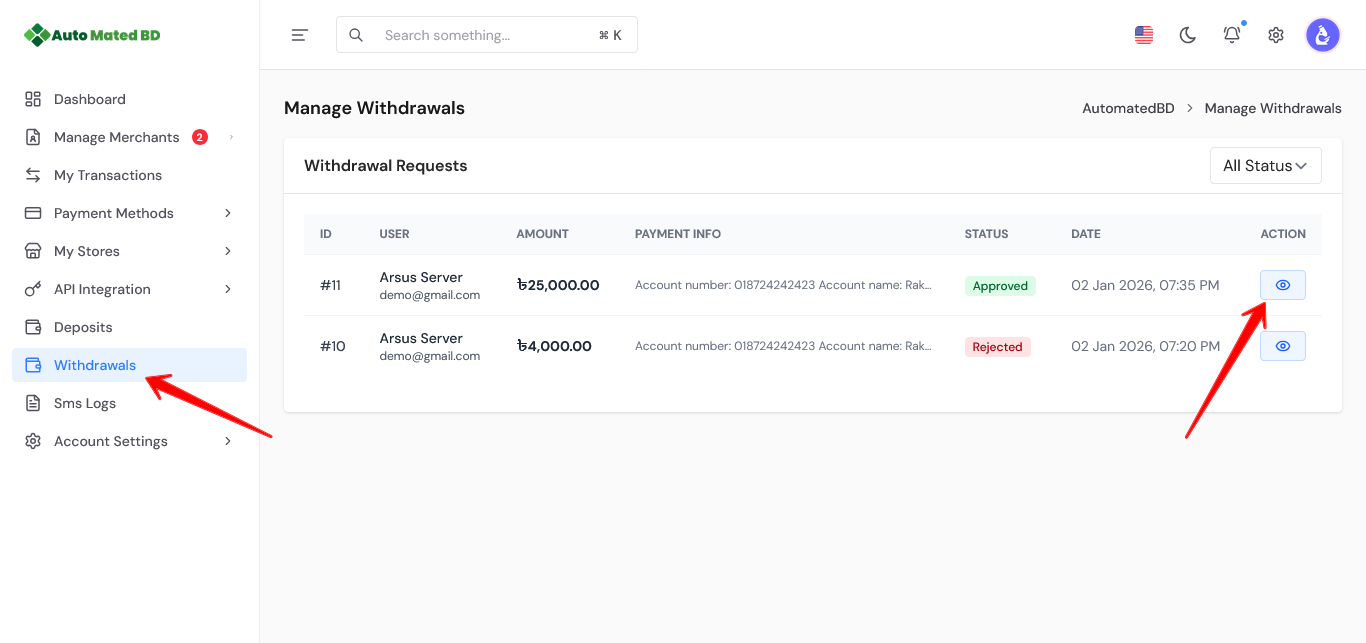Open the settings gear icon

(x=1276, y=35)
